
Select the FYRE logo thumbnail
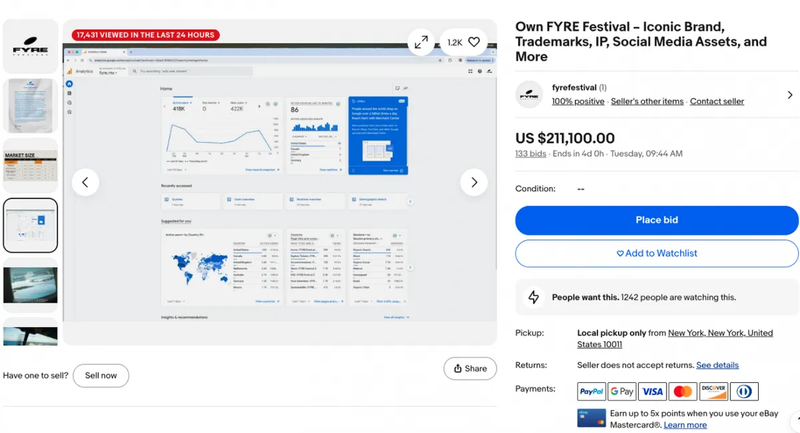[31, 46]
